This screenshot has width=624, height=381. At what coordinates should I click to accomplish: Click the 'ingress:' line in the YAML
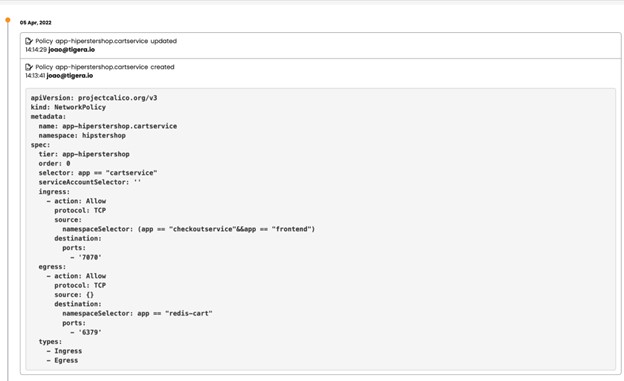point(54,191)
